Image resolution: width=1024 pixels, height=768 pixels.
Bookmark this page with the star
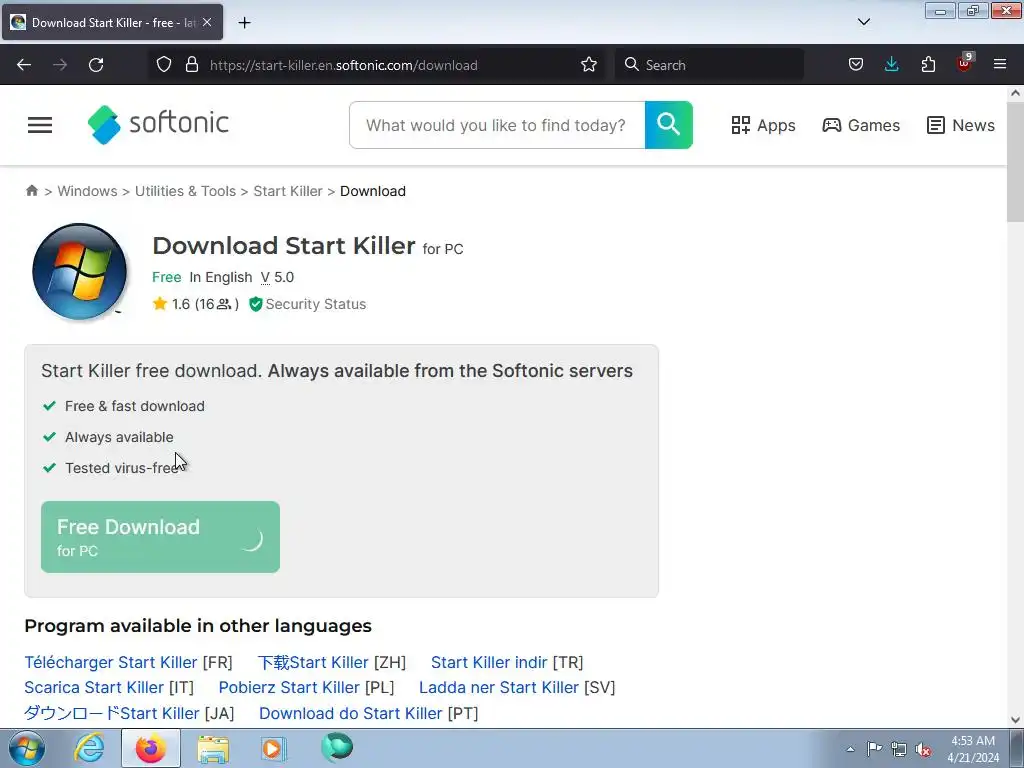[x=588, y=65]
